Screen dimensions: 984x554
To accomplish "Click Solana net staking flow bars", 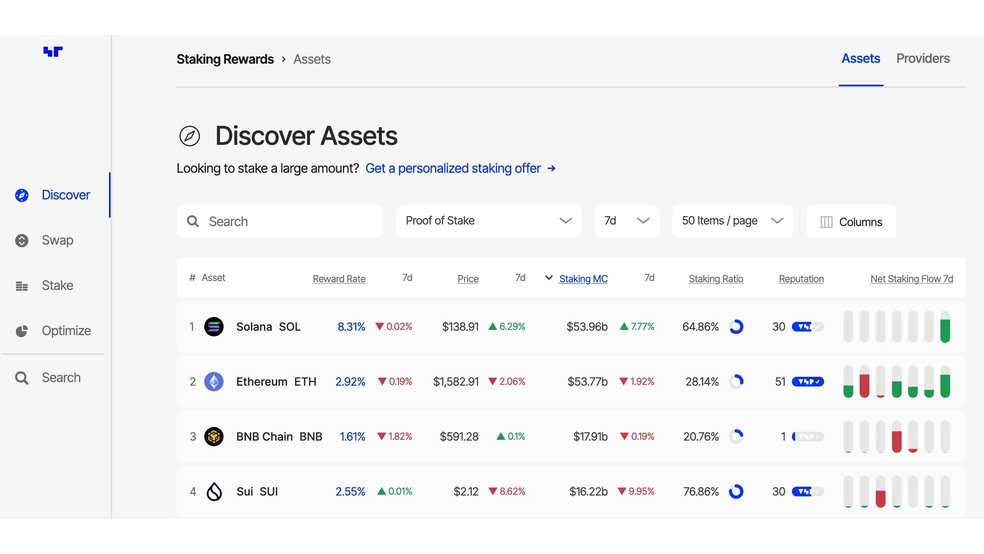I will (897, 327).
